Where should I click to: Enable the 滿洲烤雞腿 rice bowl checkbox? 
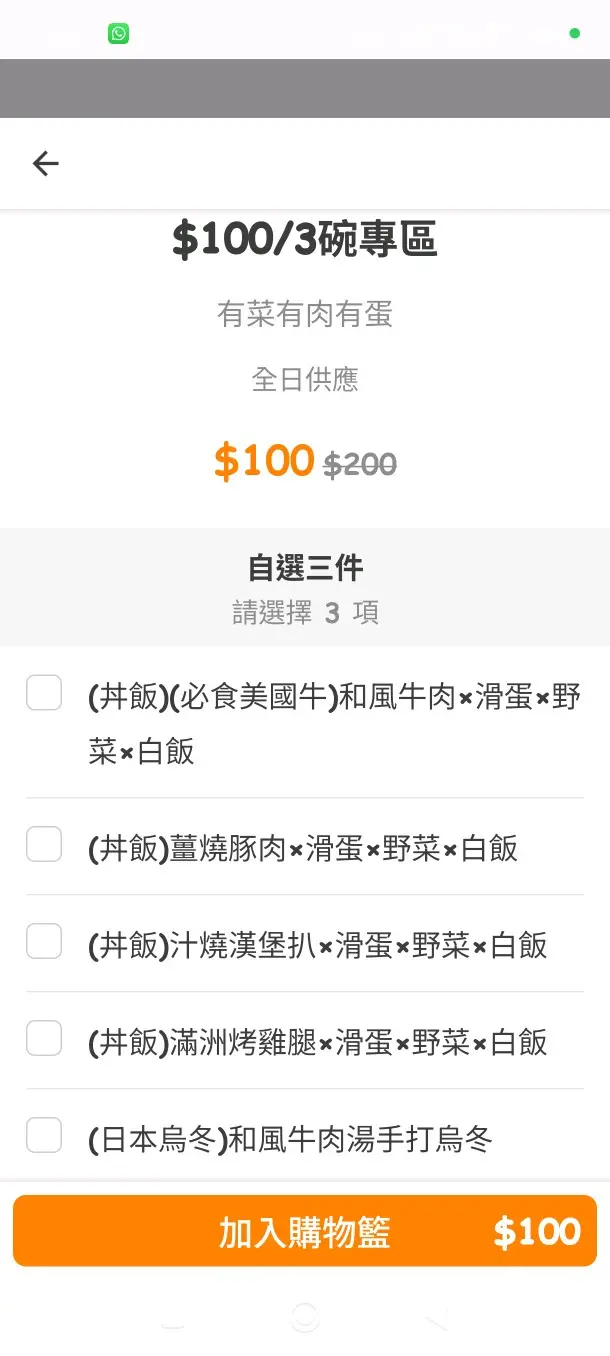44,1038
